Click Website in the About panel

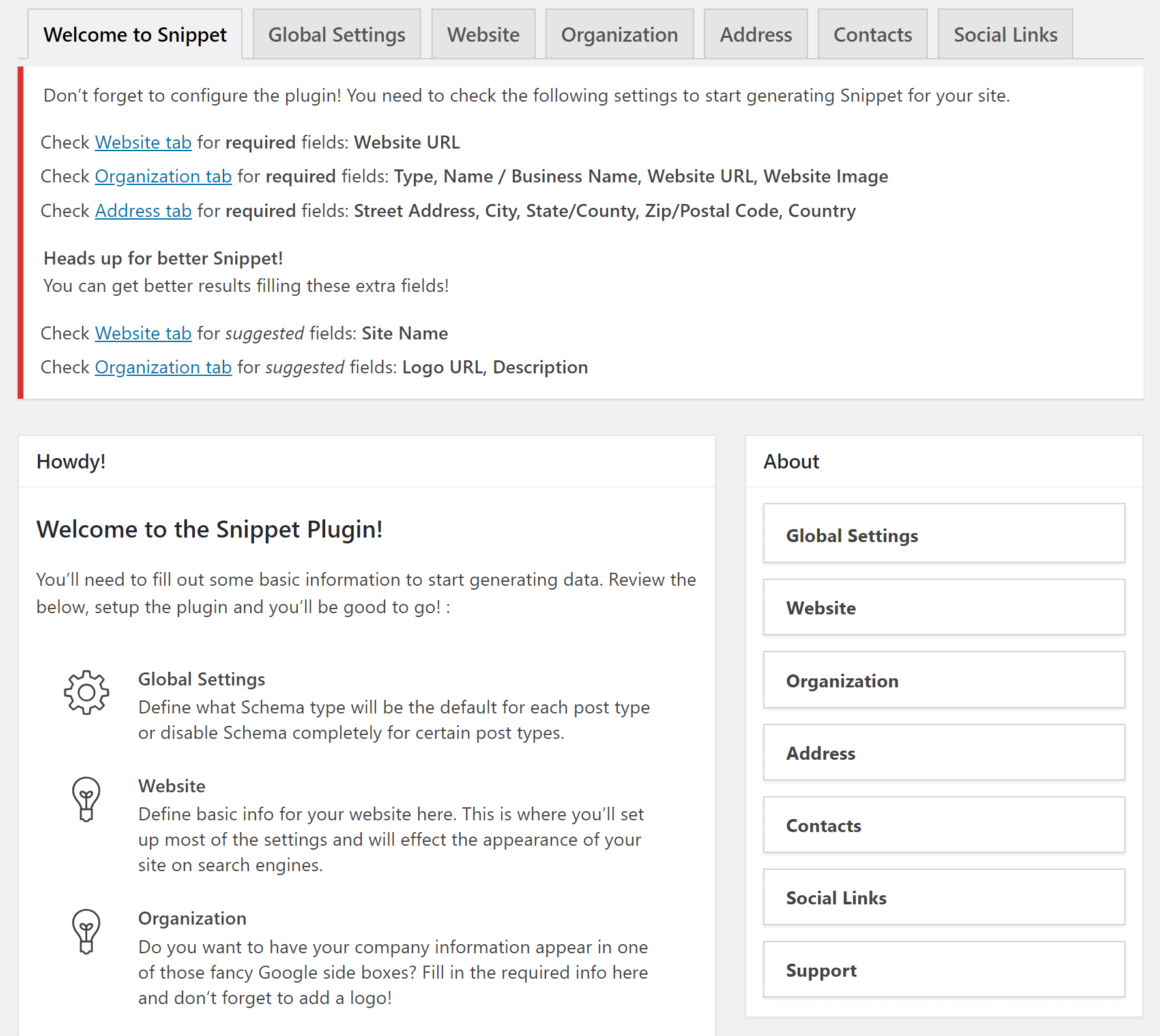pos(821,608)
